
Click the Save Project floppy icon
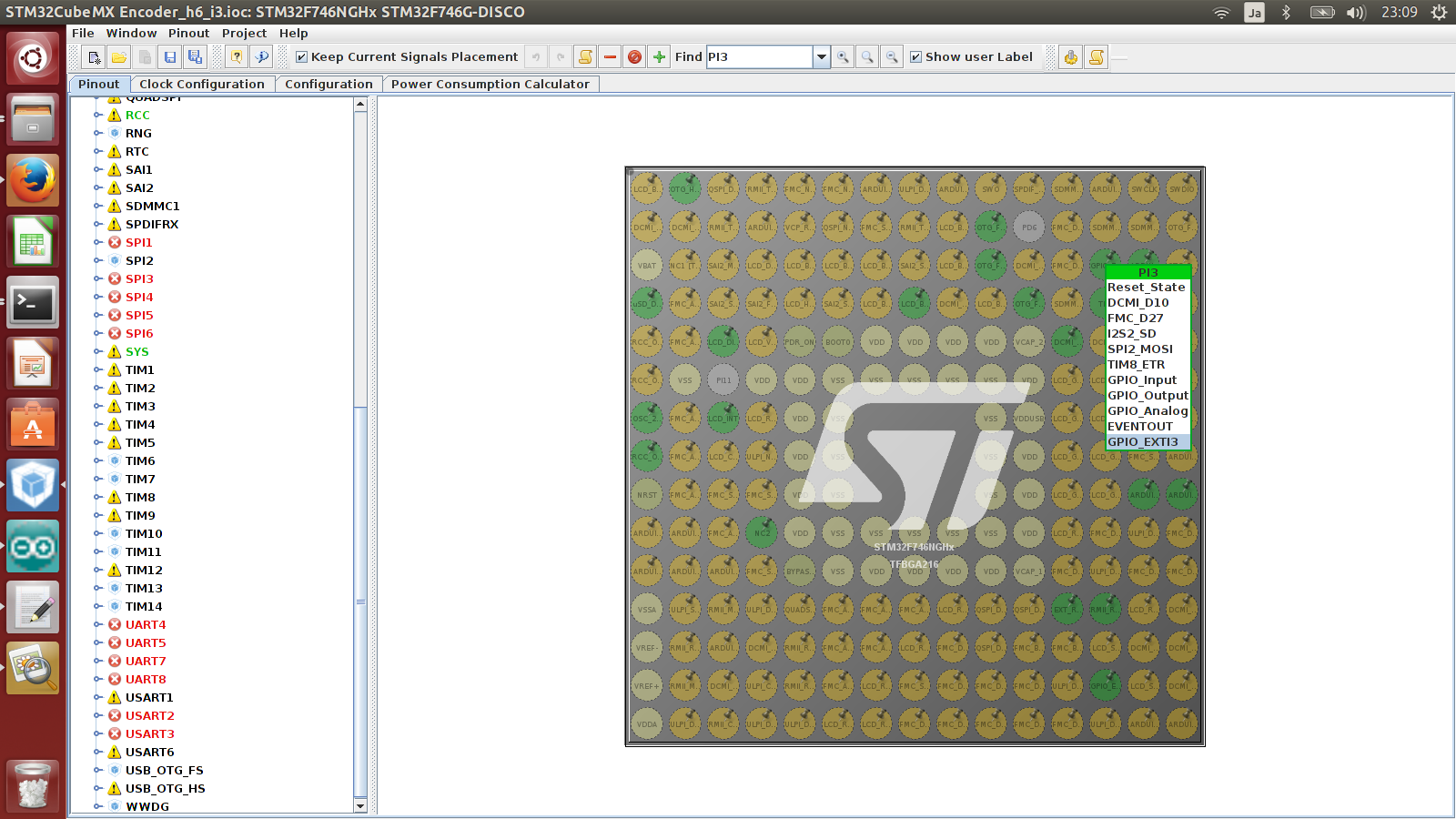tap(170, 57)
